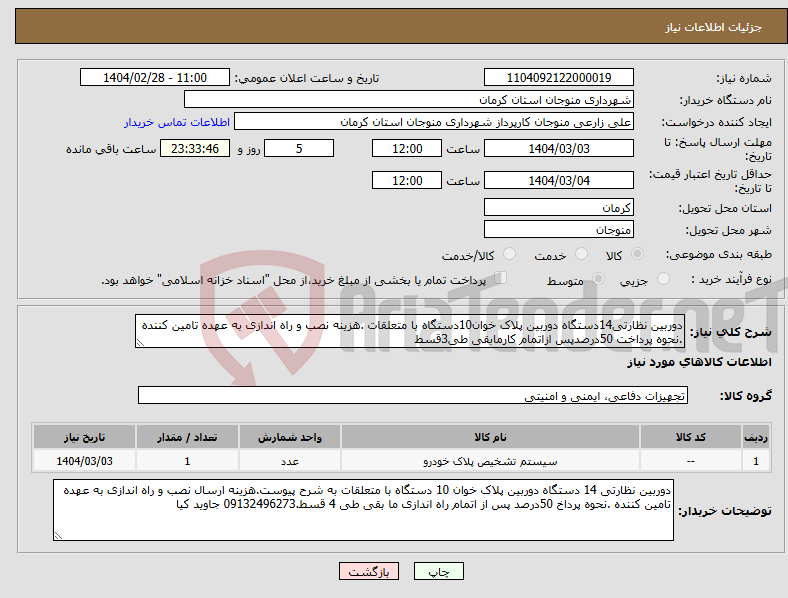Image resolution: width=788 pixels, height=598 pixels.
Task: Click the resize handle of description box
Action: [x=140, y=343]
